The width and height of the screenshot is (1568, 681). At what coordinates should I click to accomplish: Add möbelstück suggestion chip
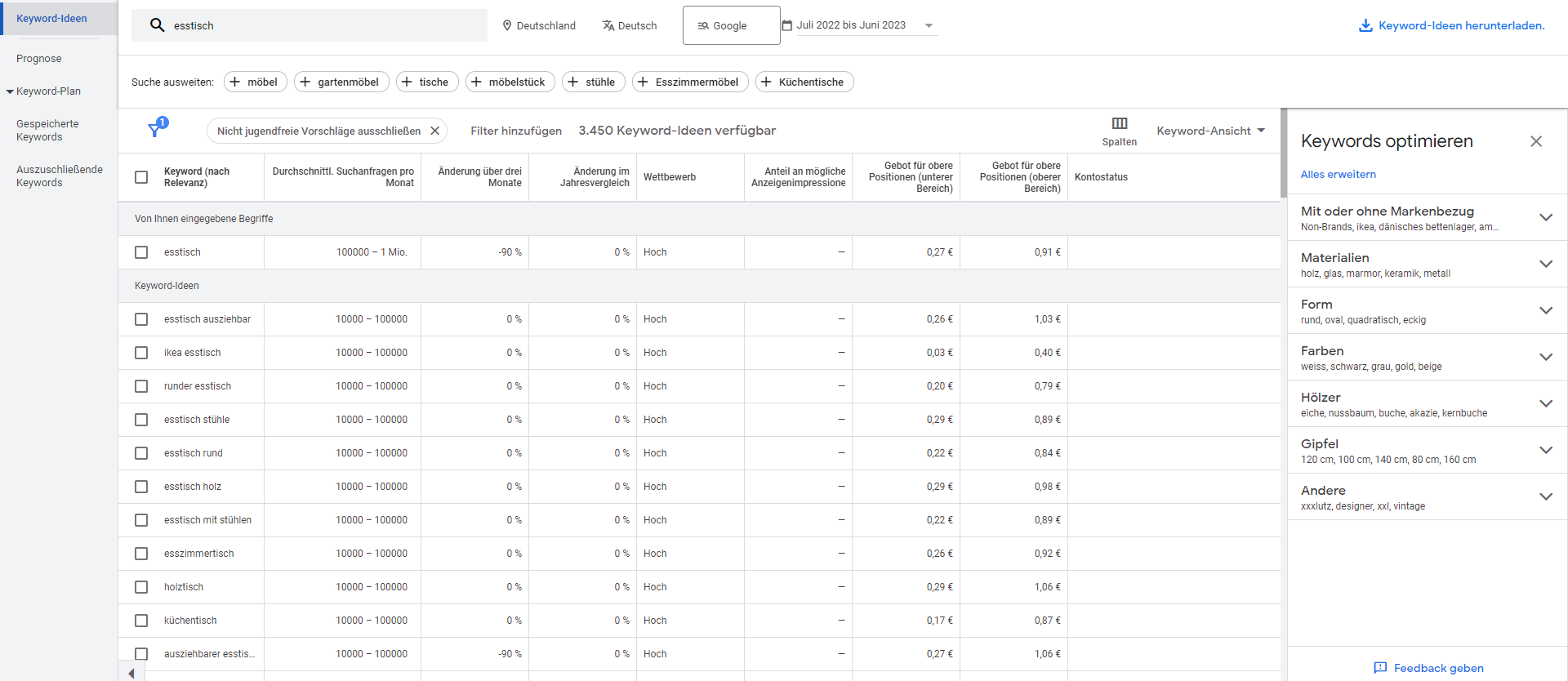point(510,82)
